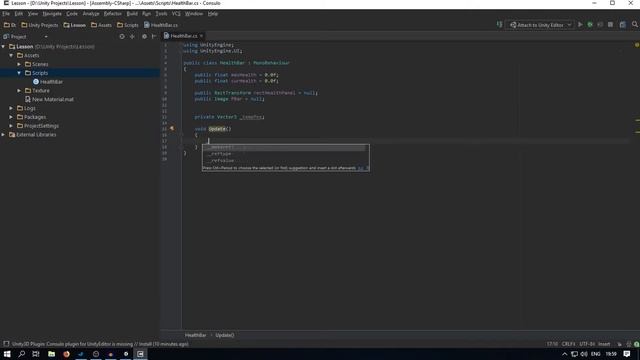Screen dimensions: 640x360
Task: Select the HealthBar script in tree
Action: point(48,82)
